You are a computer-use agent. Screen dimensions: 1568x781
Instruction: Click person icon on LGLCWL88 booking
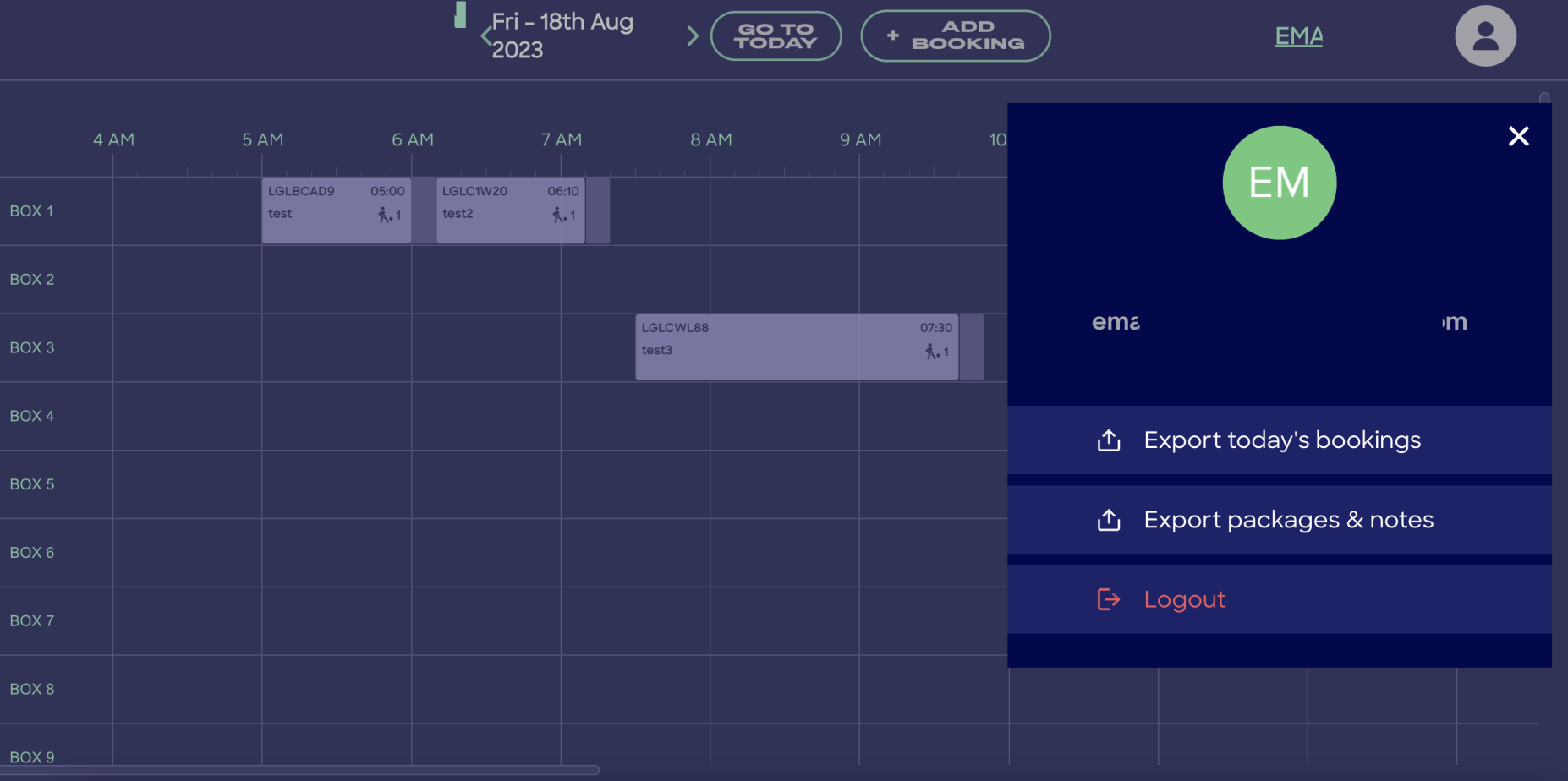931,352
